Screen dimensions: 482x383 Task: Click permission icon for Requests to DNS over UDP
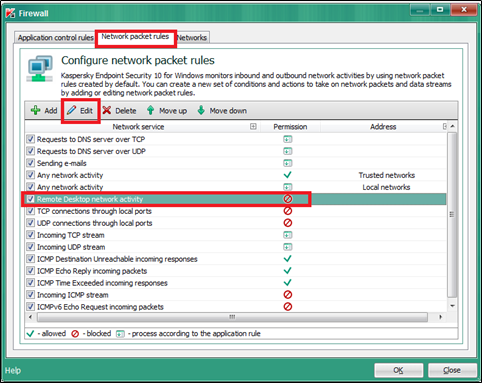[288, 151]
